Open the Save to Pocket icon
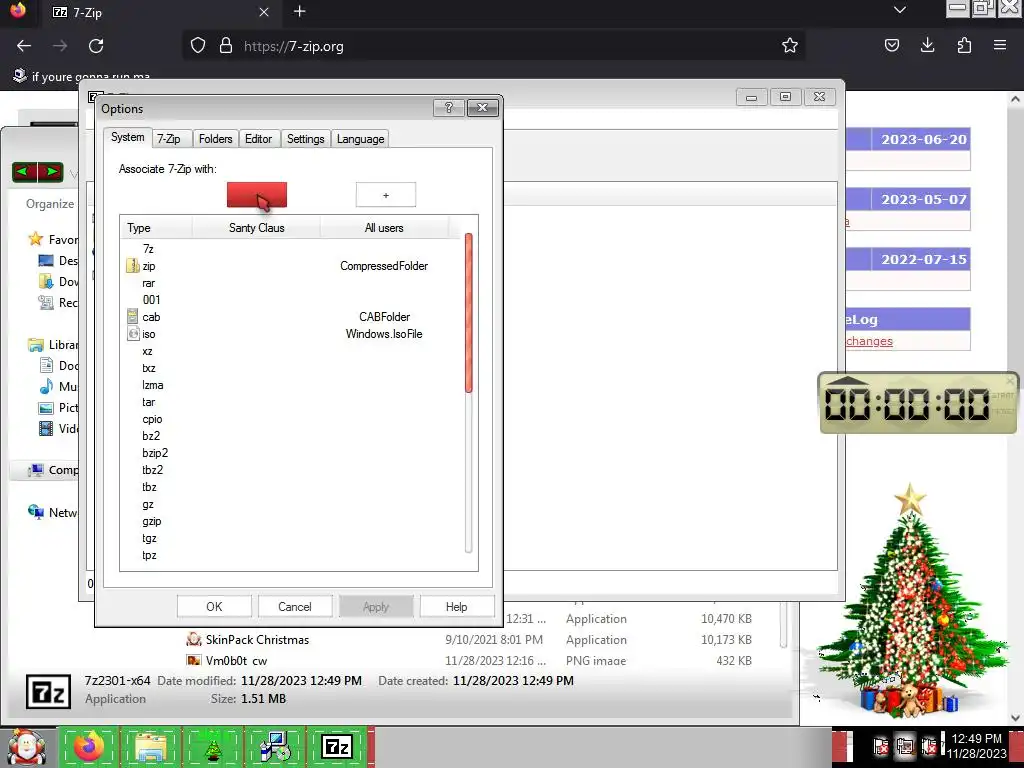The width and height of the screenshot is (1024, 768). (x=891, y=46)
